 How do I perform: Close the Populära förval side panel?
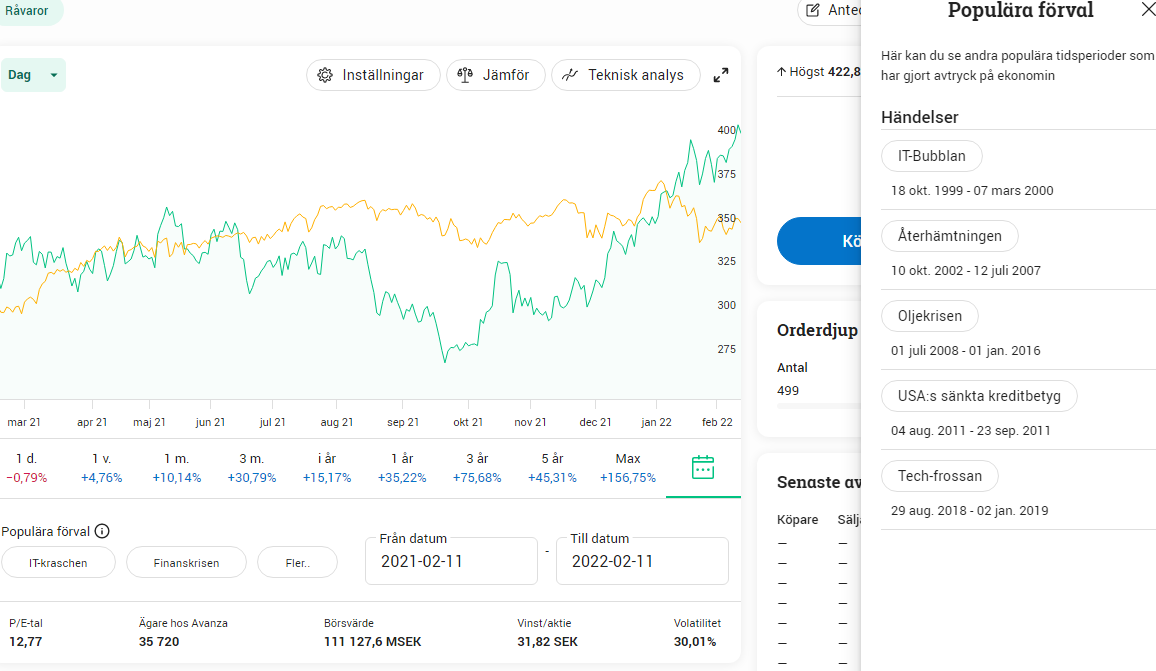pyautogui.click(x=1149, y=9)
